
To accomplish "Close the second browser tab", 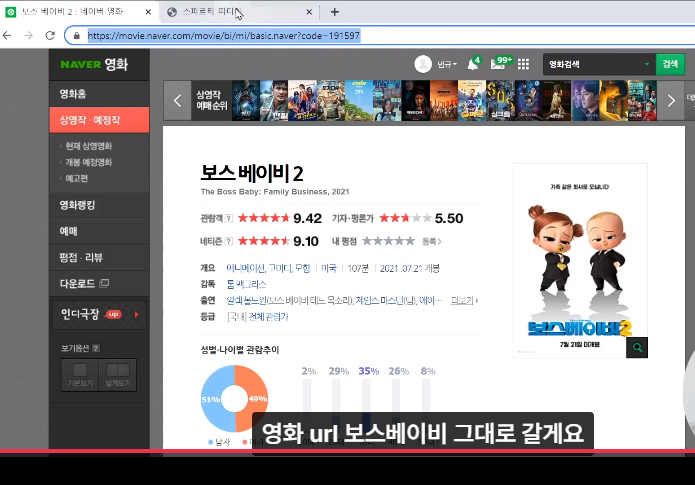I will 309,12.
